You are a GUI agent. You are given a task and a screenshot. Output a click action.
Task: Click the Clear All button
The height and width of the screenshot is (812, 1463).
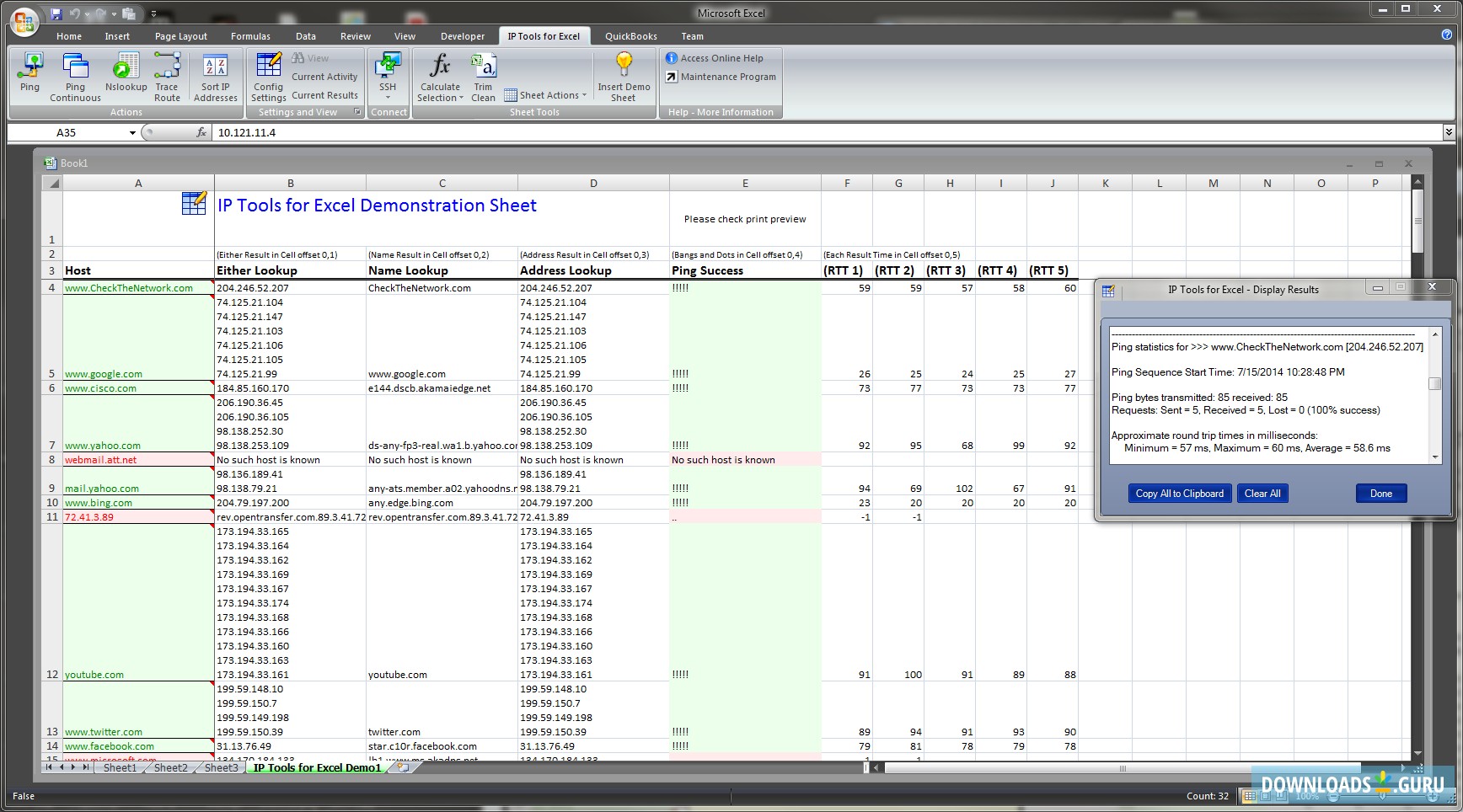(x=1262, y=493)
